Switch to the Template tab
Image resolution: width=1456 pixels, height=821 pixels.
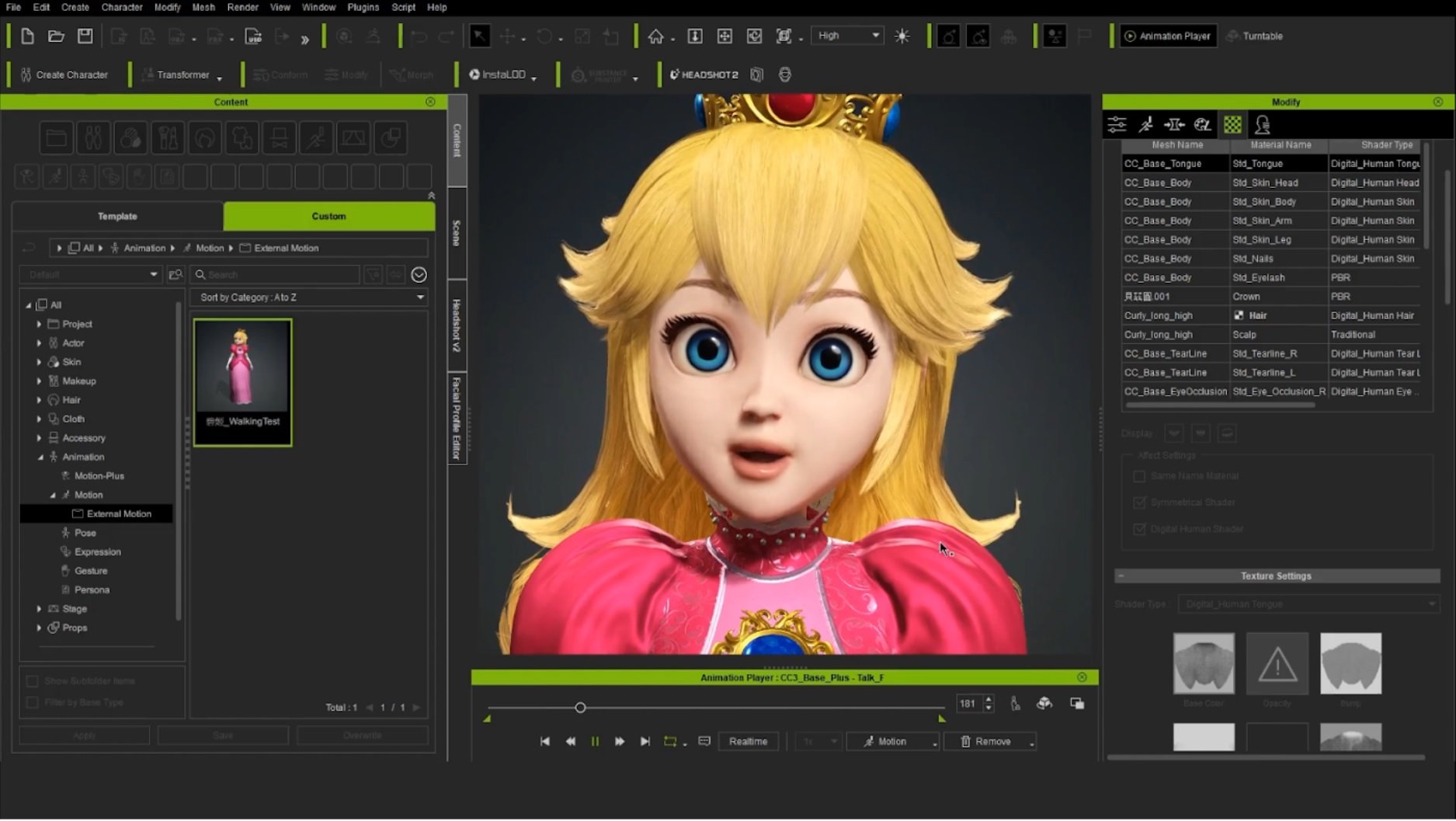(x=117, y=216)
